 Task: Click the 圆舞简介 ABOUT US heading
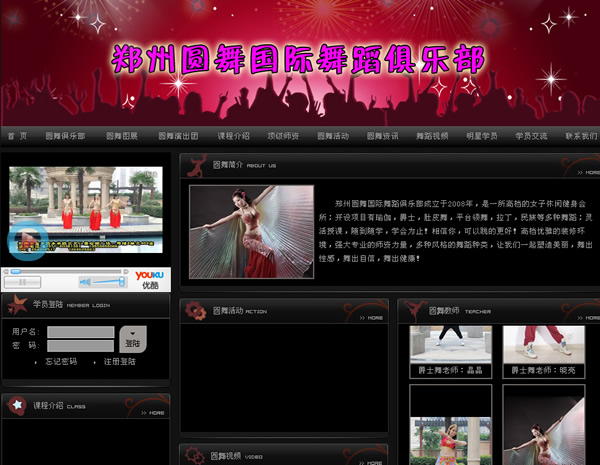pos(244,165)
